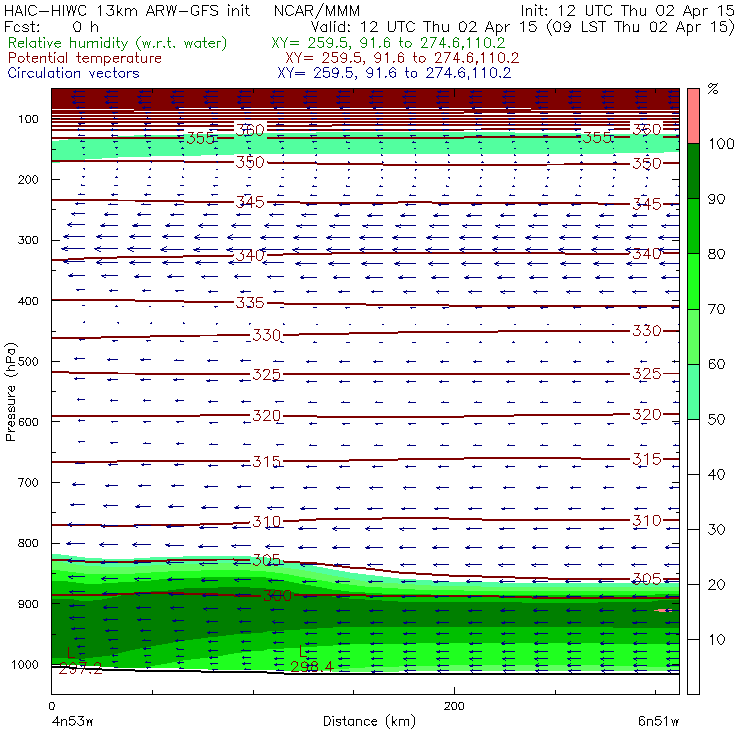Click the "700" pressure axis tick label
The image size is (740, 740).
[x=28, y=483]
